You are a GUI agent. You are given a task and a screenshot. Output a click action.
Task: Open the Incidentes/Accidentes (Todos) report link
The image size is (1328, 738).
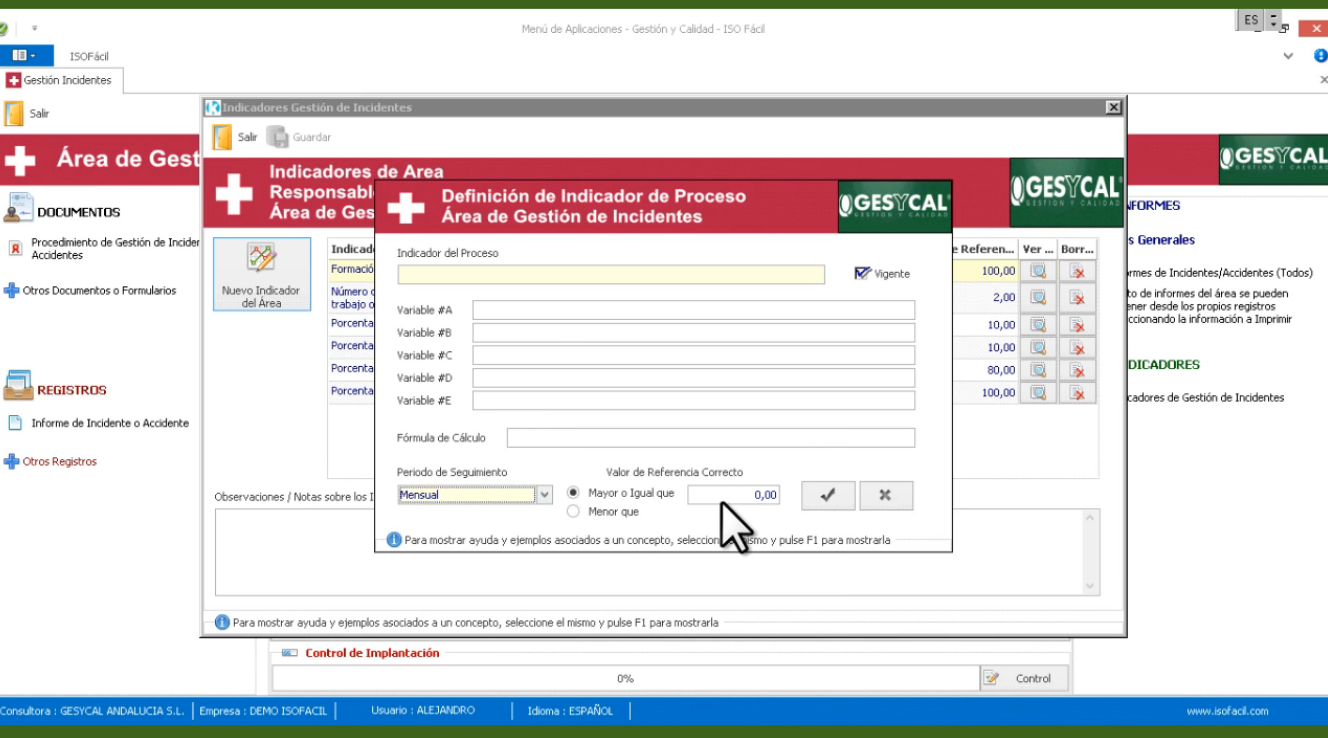pos(1220,272)
